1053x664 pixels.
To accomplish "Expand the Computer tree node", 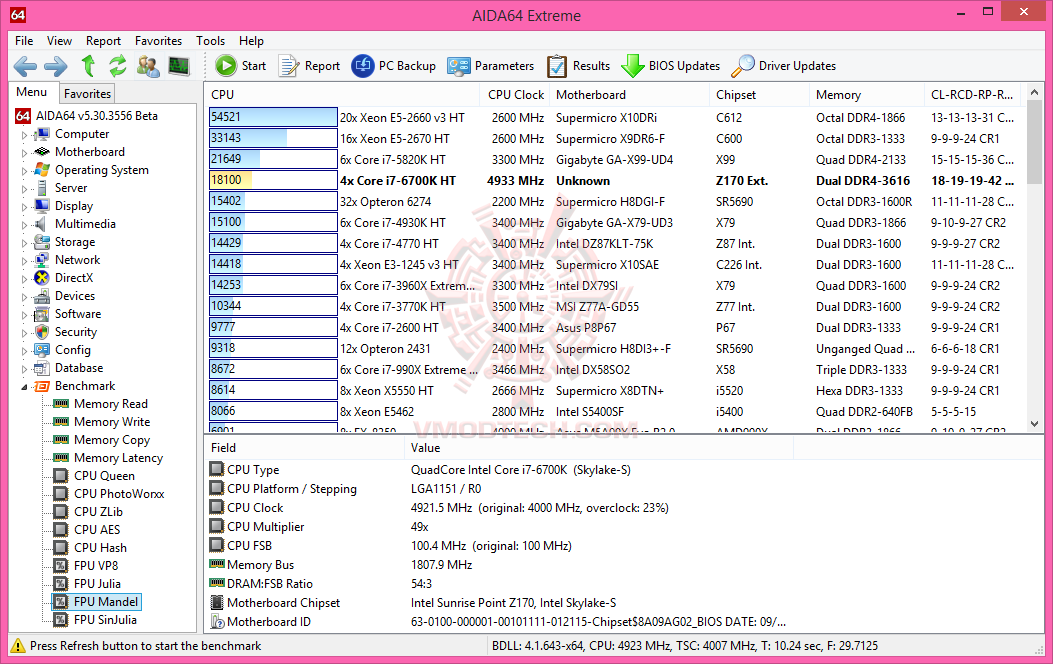I will (x=24, y=134).
